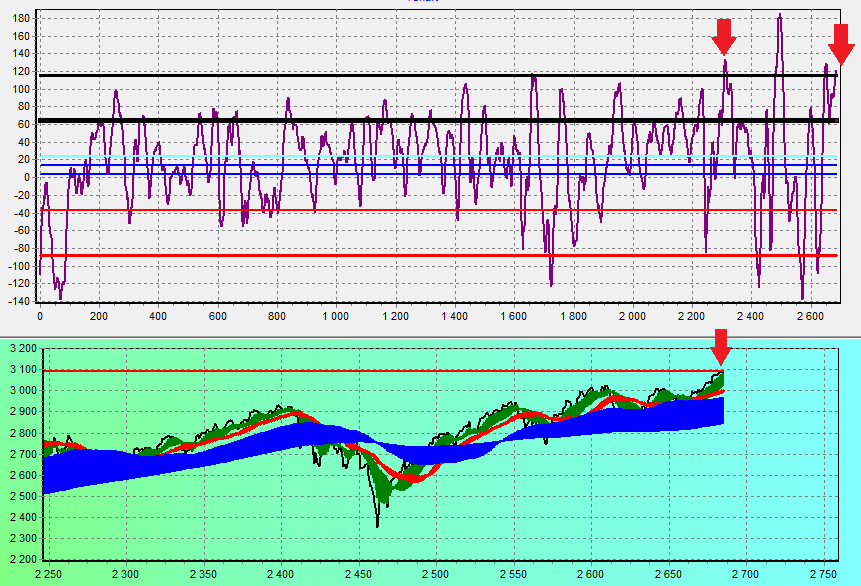This screenshot has width=861, height=586.
Task: Pick the 120 label on the upper chart's vertical axis
Action: click(21, 71)
